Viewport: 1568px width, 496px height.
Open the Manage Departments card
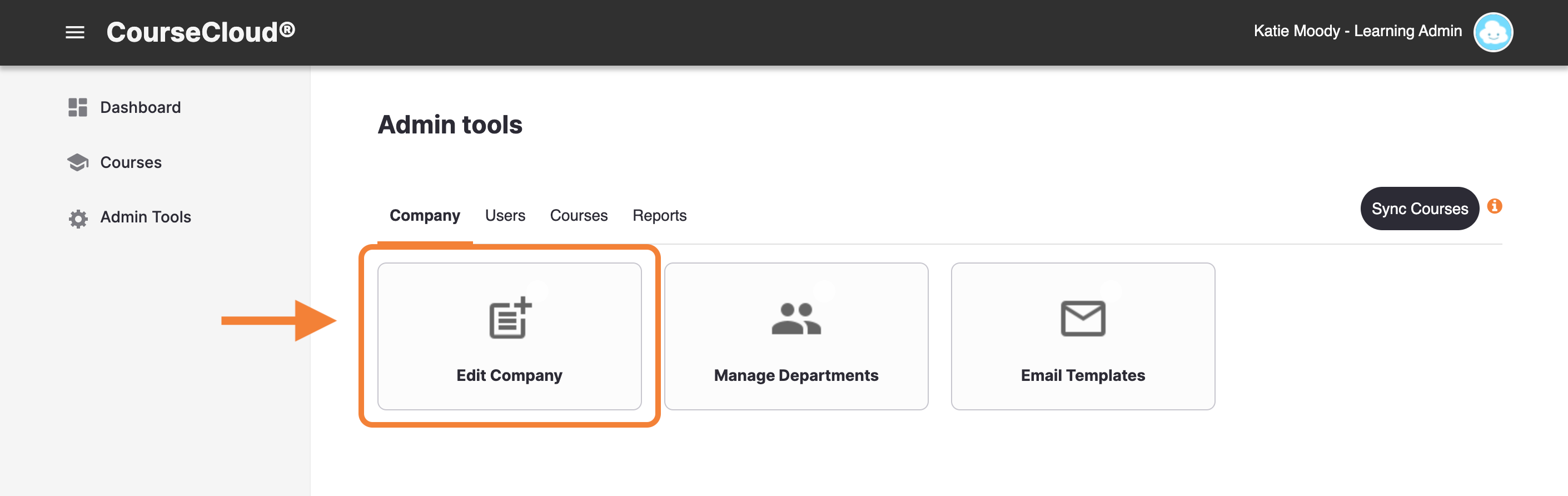point(796,336)
